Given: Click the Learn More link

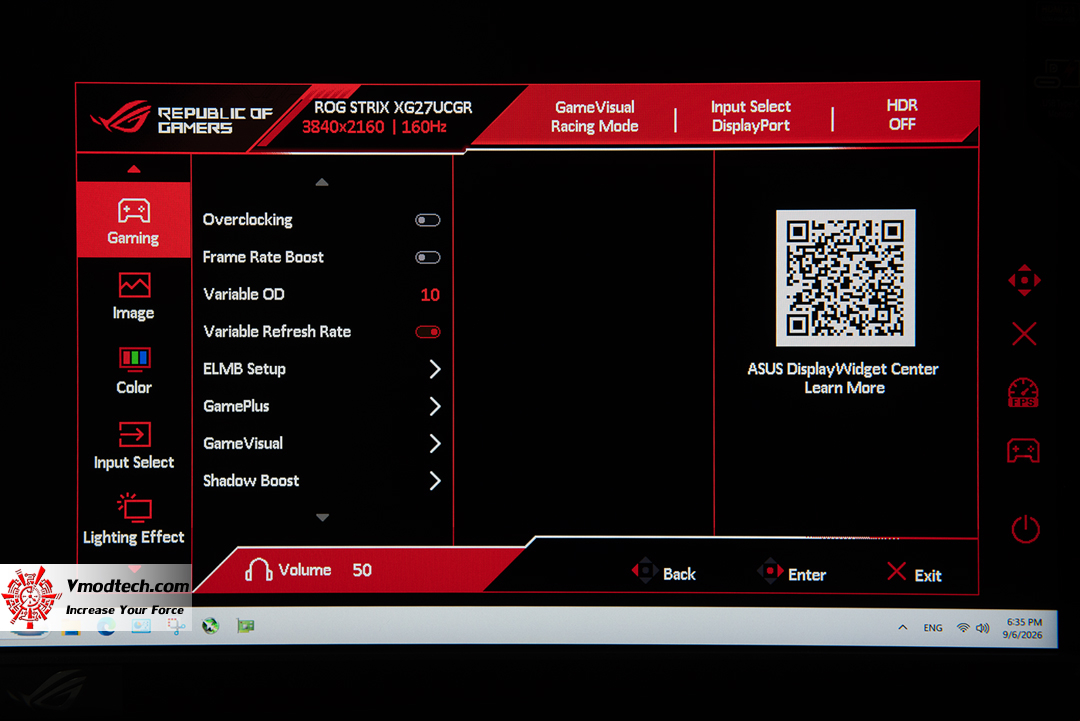Looking at the screenshot, I should coord(844,388).
